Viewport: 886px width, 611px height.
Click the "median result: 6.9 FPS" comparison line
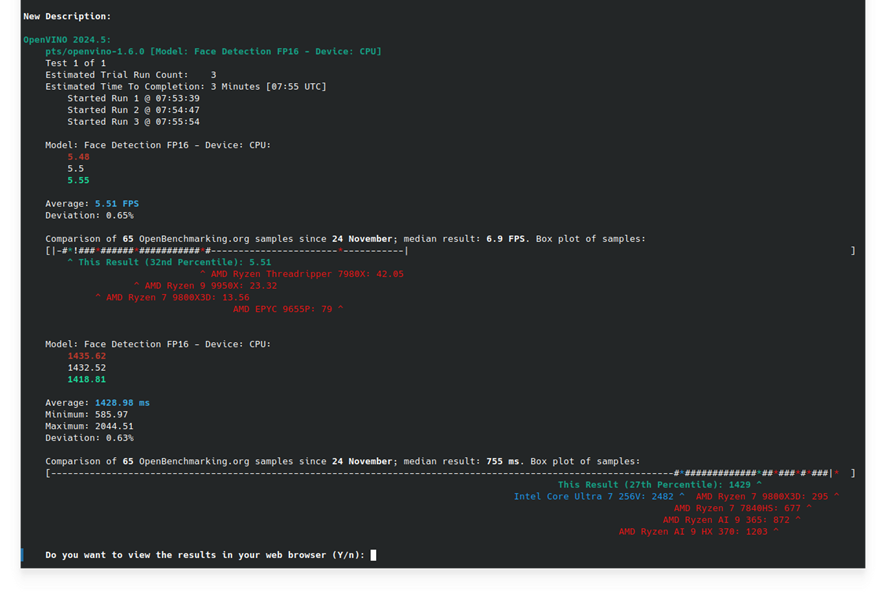coord(345,239)
